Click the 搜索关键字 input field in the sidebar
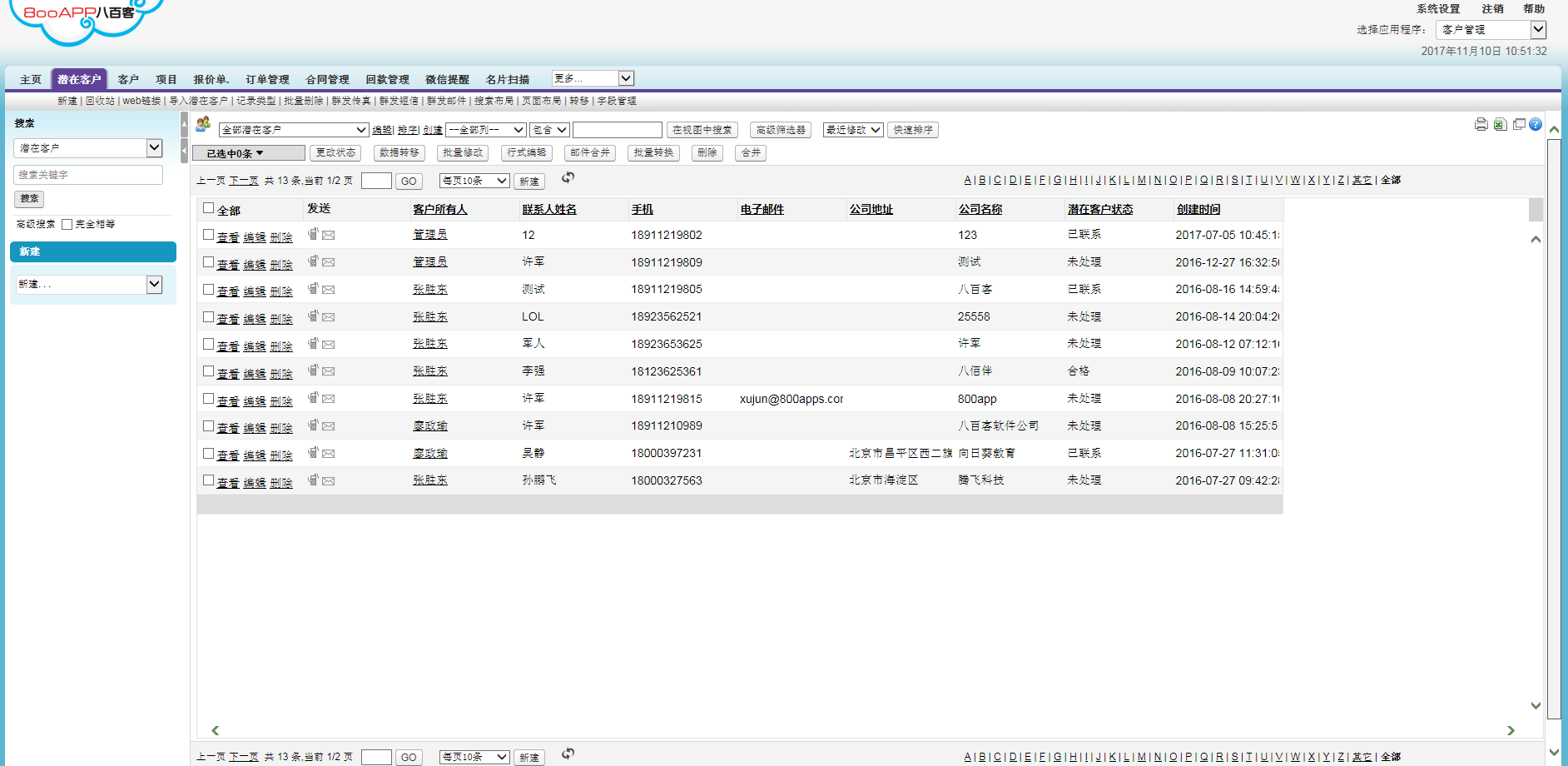1568x766 pixels. tap(88, 175)
